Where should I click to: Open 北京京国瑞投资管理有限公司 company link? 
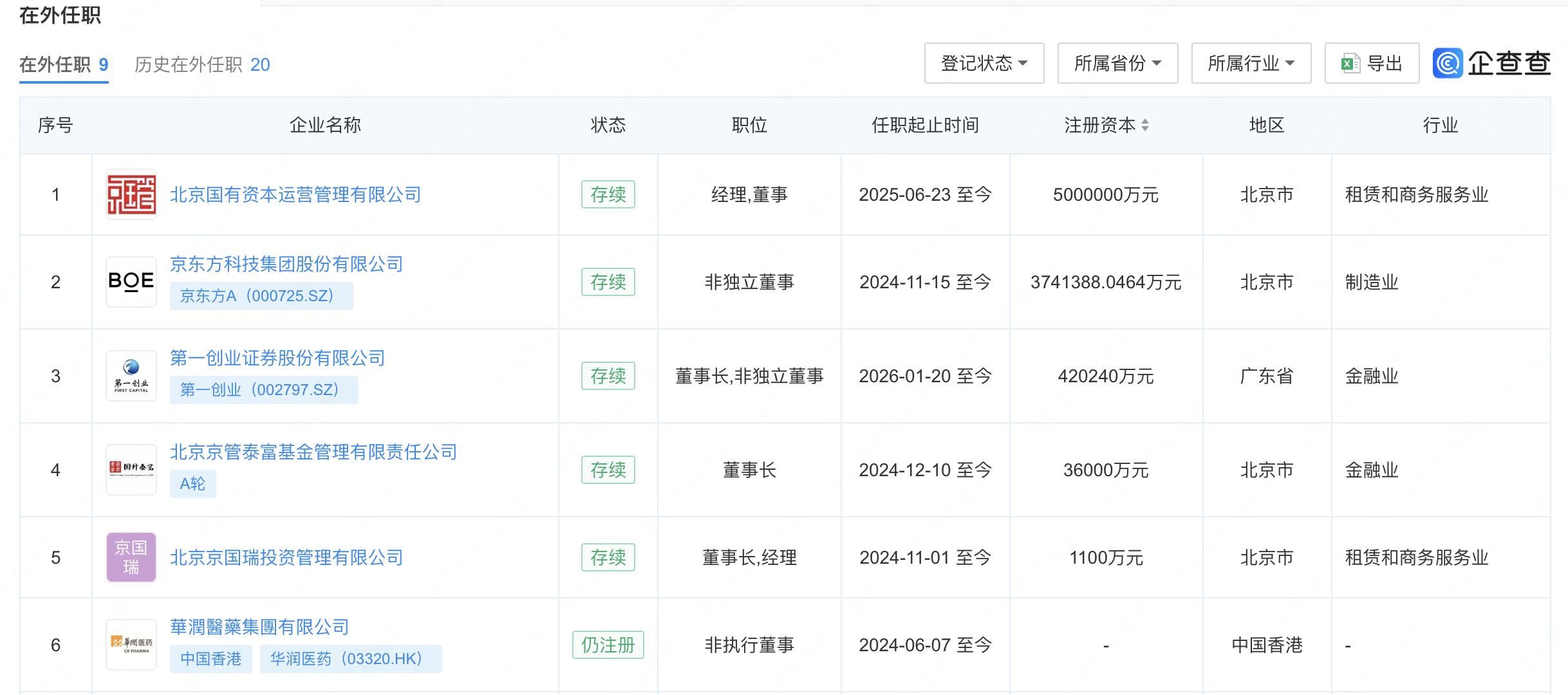coord(286,557)
